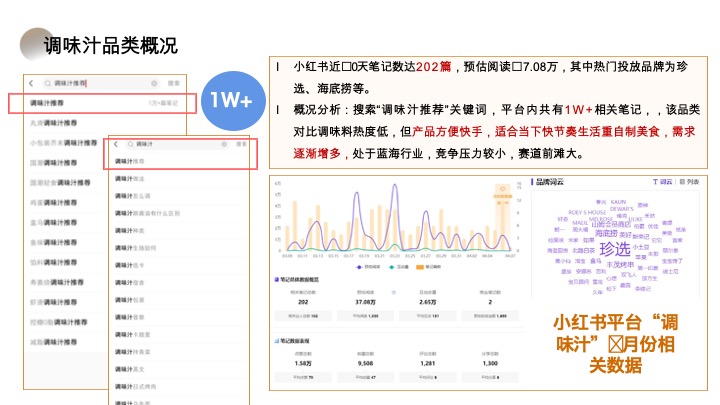Click icon beside 笔记总体数据概览 heading

click(276, 279)
